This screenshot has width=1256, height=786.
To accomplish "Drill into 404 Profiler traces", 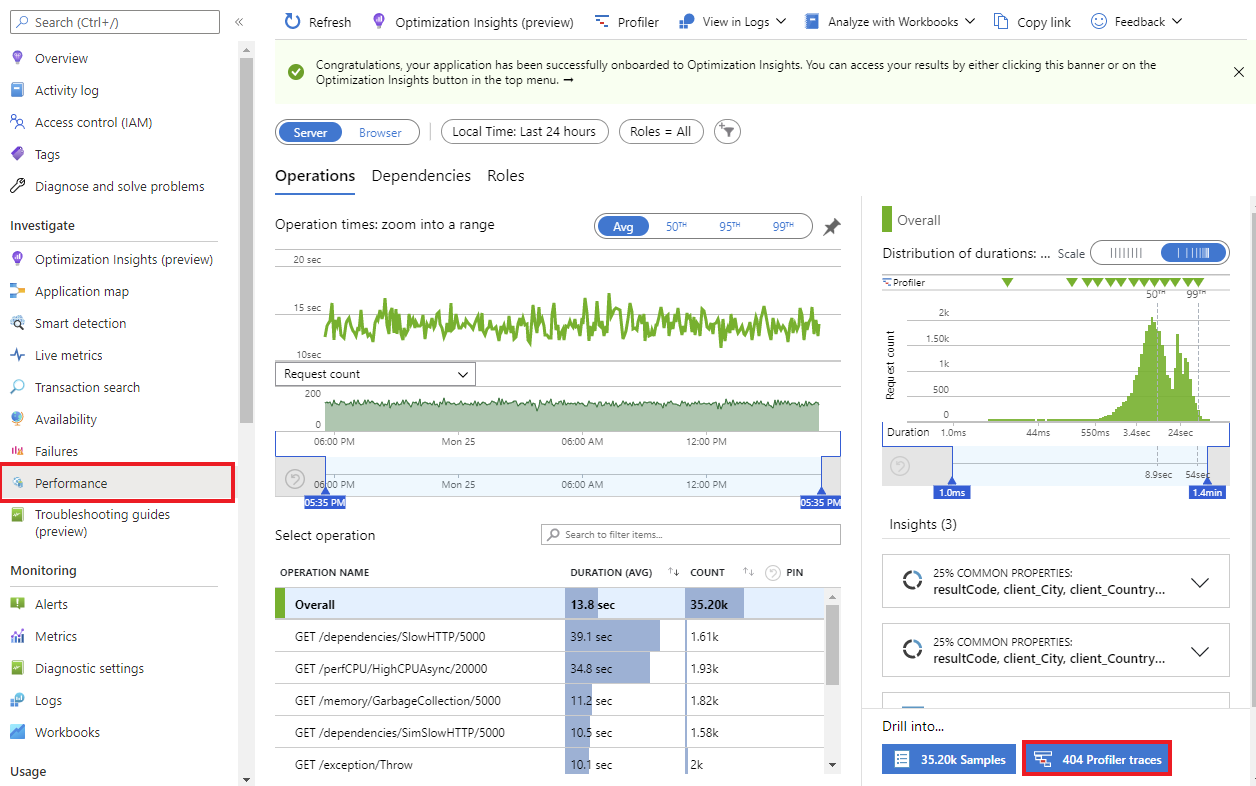I will click(1096, 758).
